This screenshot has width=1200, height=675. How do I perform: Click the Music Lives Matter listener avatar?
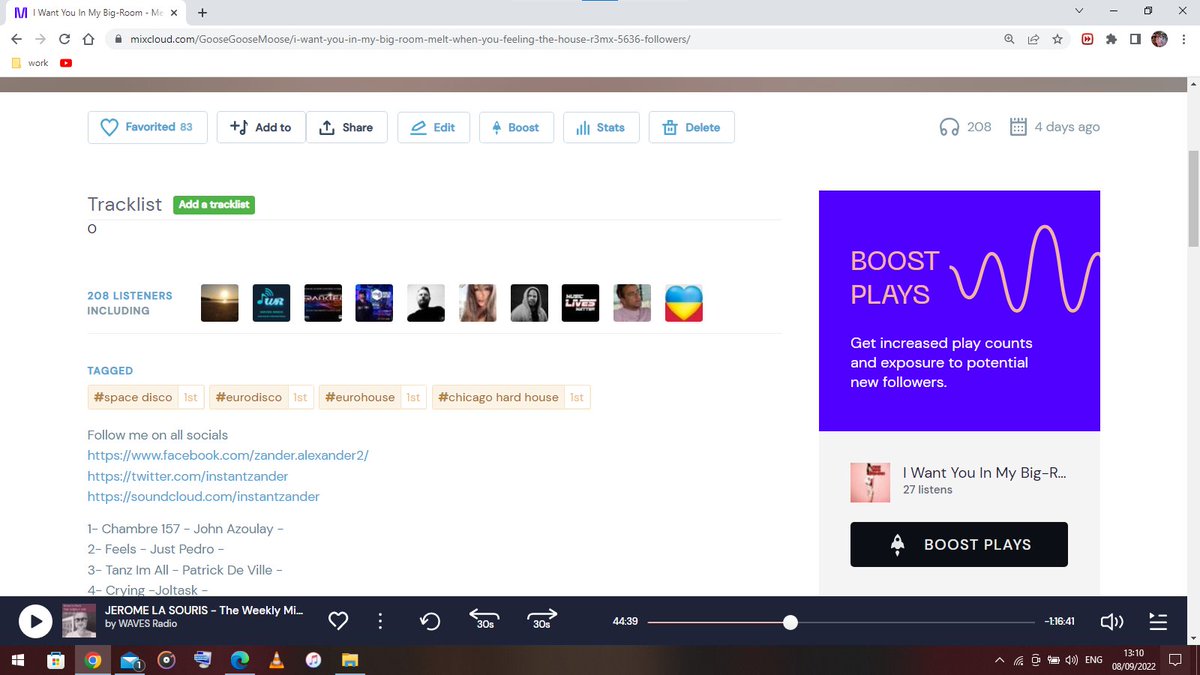pyautogui.click(x=580, y=303)
